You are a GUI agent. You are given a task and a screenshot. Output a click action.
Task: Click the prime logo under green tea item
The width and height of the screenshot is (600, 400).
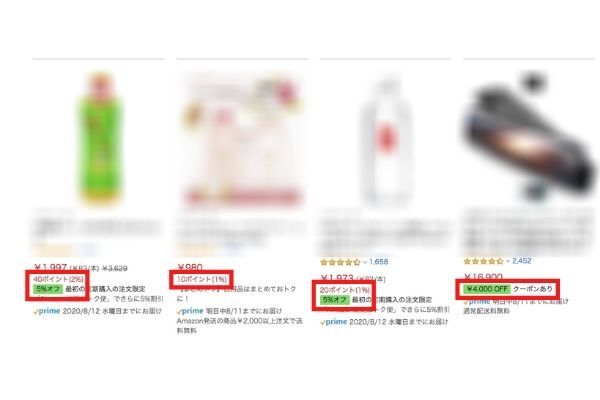tap(47, 311)
